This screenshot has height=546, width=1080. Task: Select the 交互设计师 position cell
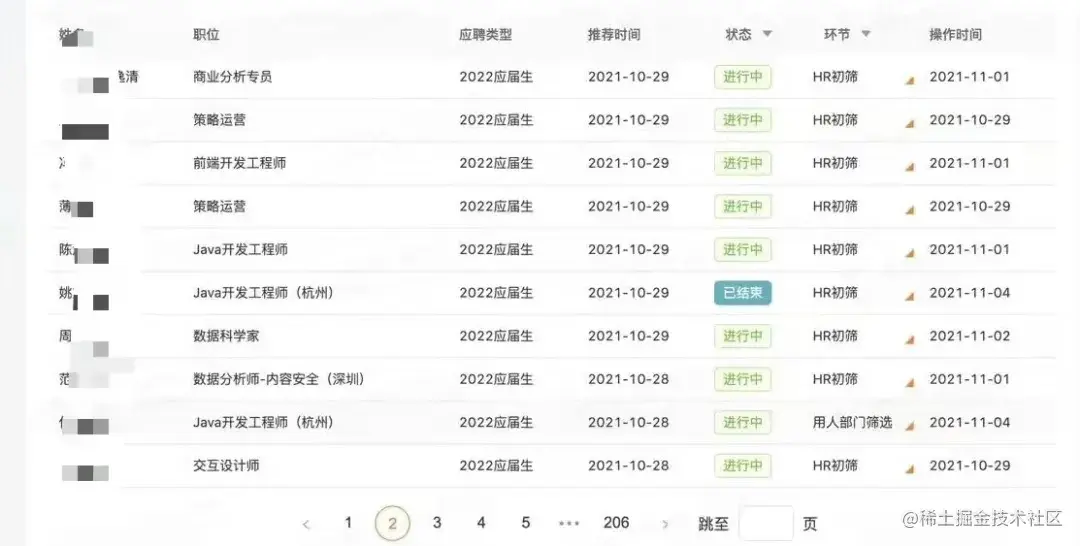tap(226, 465)
